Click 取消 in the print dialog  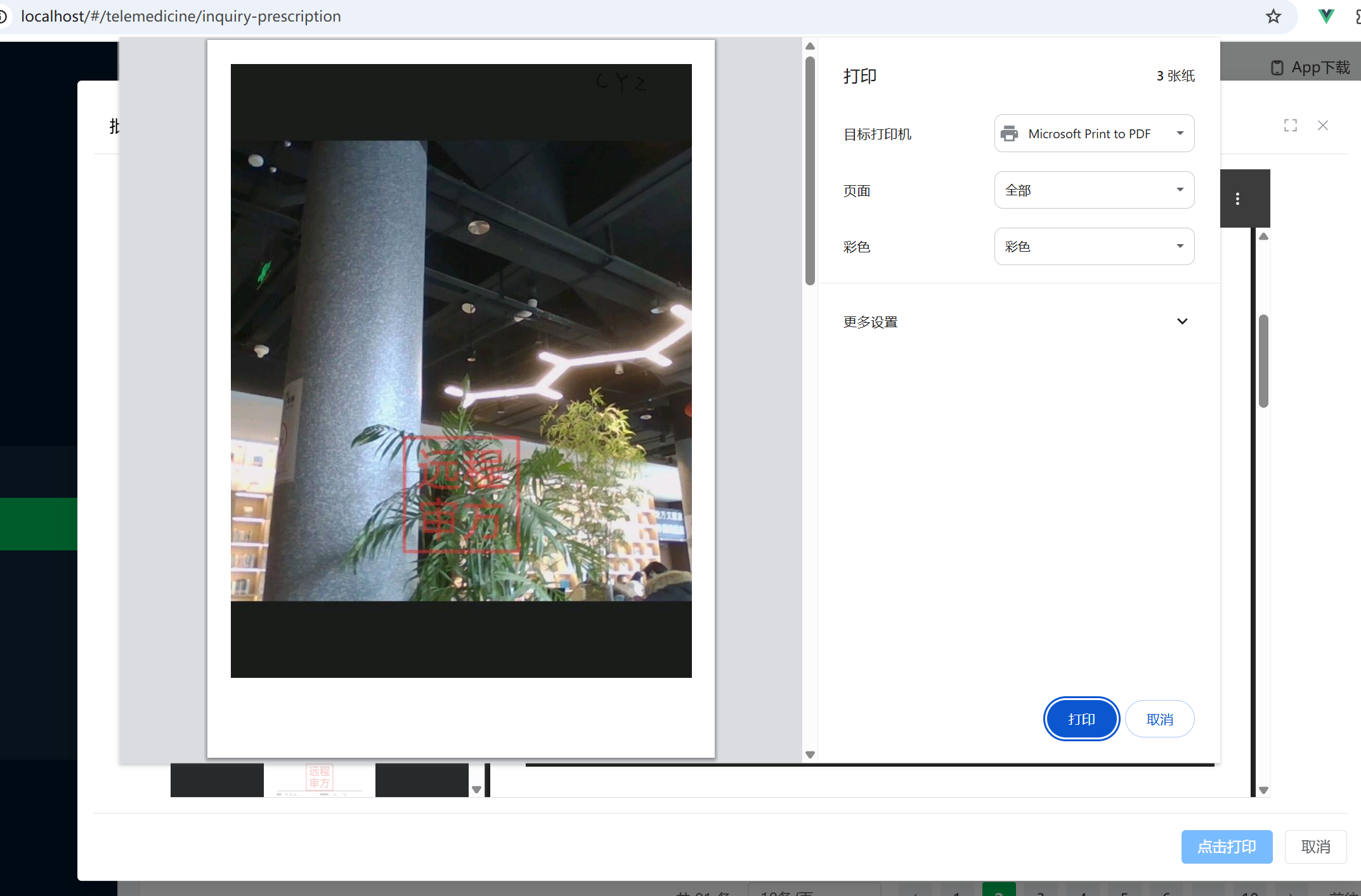click(x=1159, y=718)
